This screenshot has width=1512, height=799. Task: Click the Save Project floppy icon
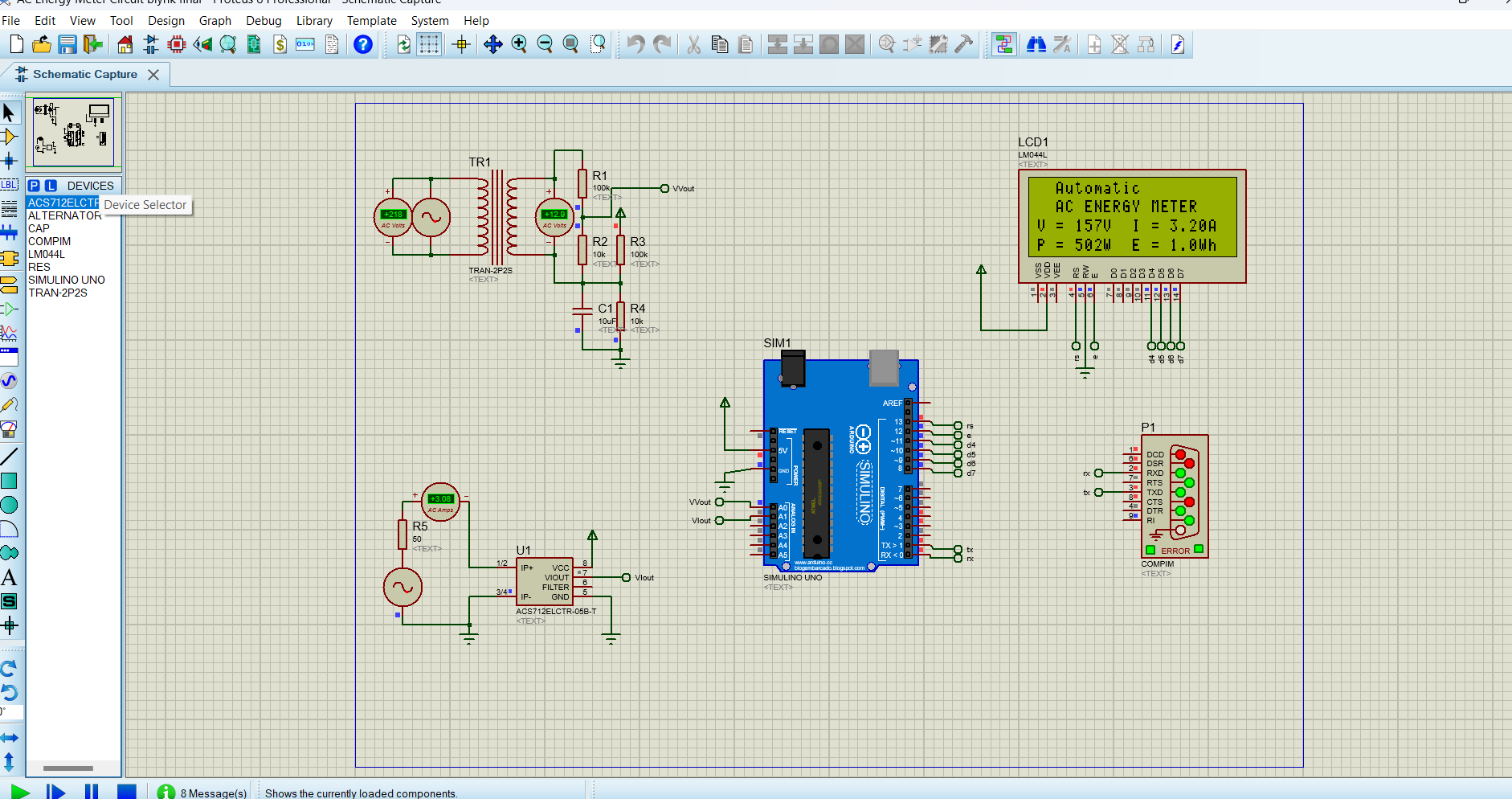pyautogui.click(x=67, y=45)
